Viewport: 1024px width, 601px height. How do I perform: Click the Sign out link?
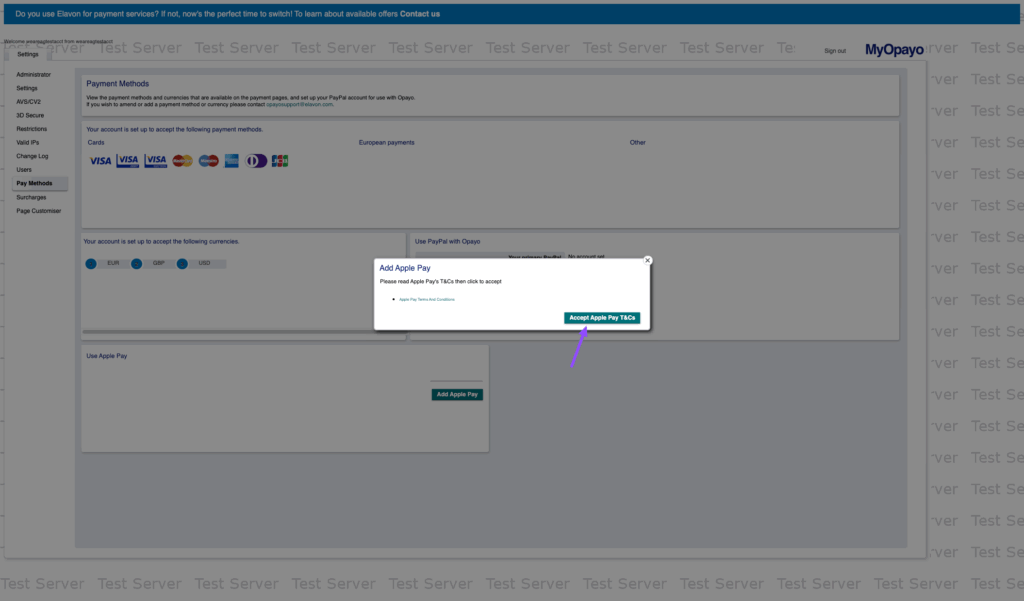835,51
